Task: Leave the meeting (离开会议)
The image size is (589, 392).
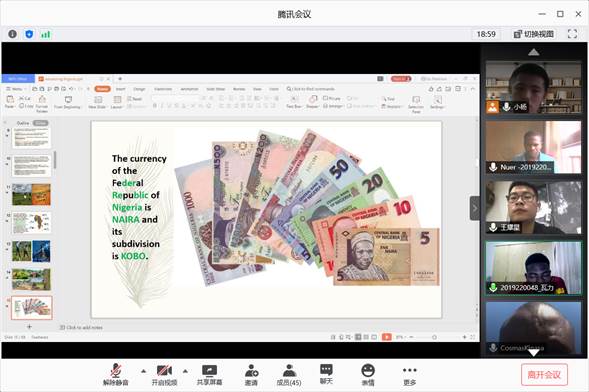Action: [x=544, y=375]
